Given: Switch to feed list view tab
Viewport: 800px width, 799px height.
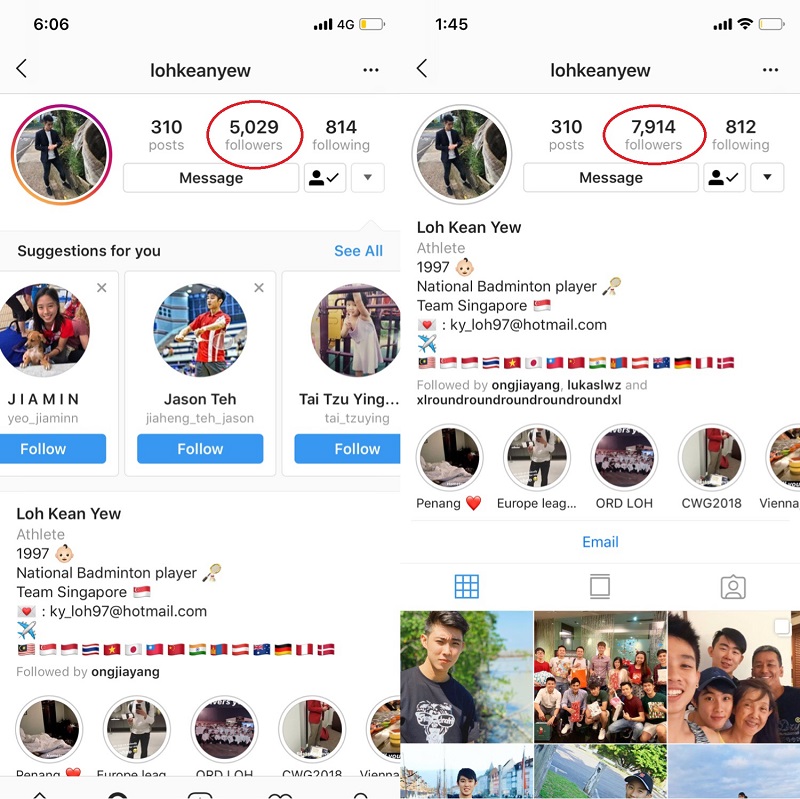Looking at the screenshot, I should 600,586.
